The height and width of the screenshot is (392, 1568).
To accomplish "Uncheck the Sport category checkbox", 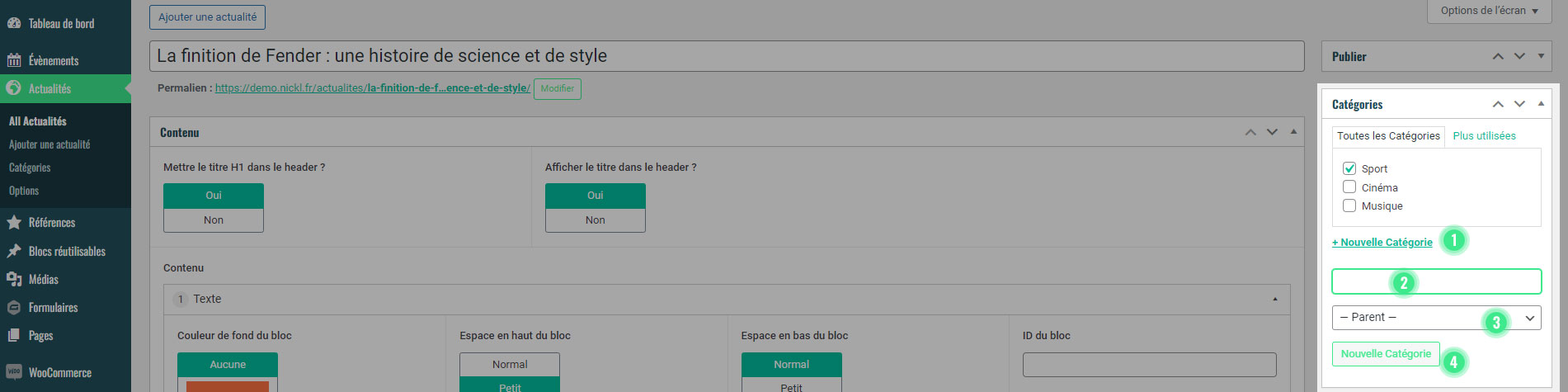I will [1349, 168].
